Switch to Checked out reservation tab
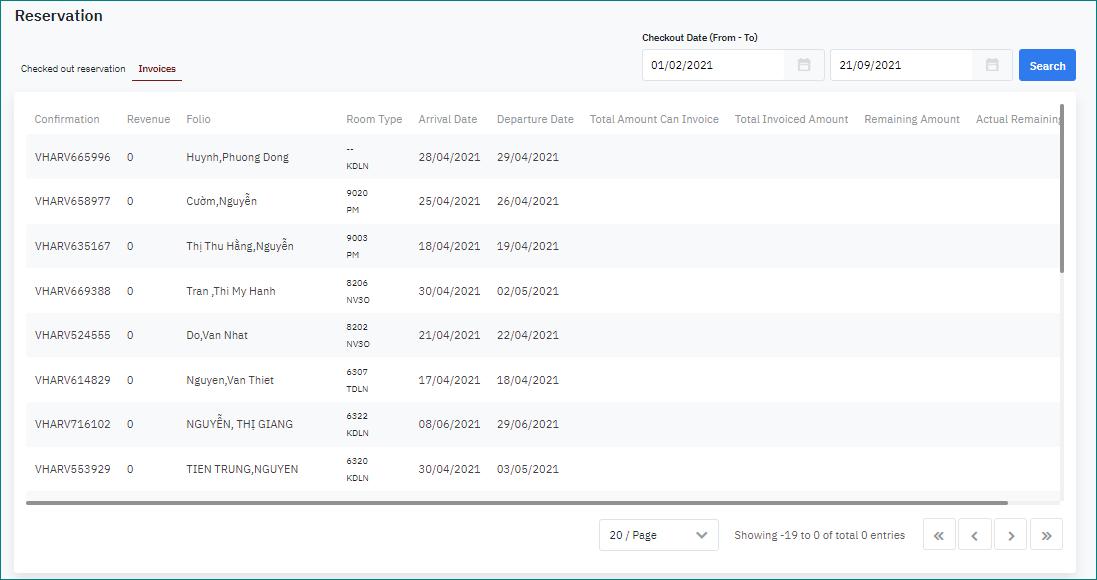The image size is (1097, 580). coord(73,69)
